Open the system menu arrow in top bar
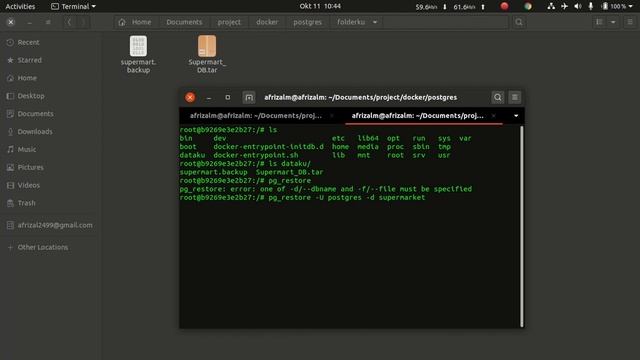Screen dimensions: 640x360 [x=631, y=6]
